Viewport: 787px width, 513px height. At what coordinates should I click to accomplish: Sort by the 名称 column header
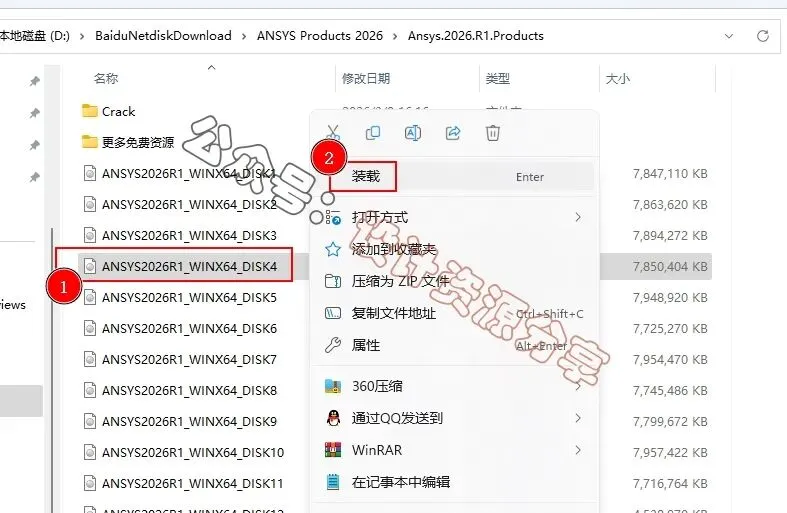[106, 78]
